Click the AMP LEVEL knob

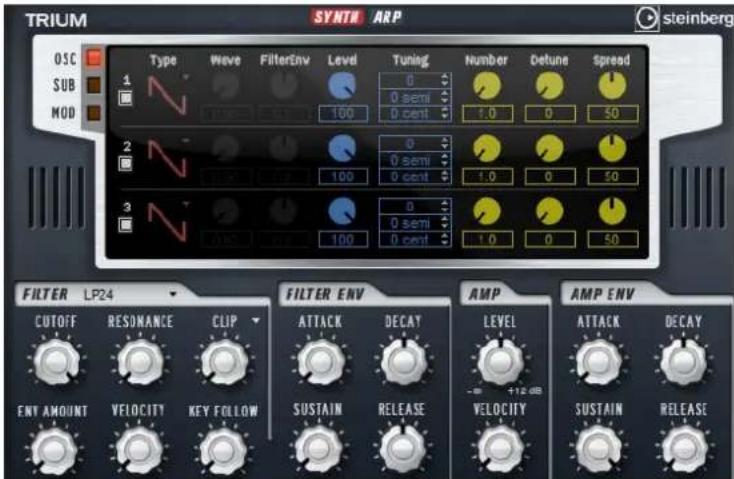[500, 361]
